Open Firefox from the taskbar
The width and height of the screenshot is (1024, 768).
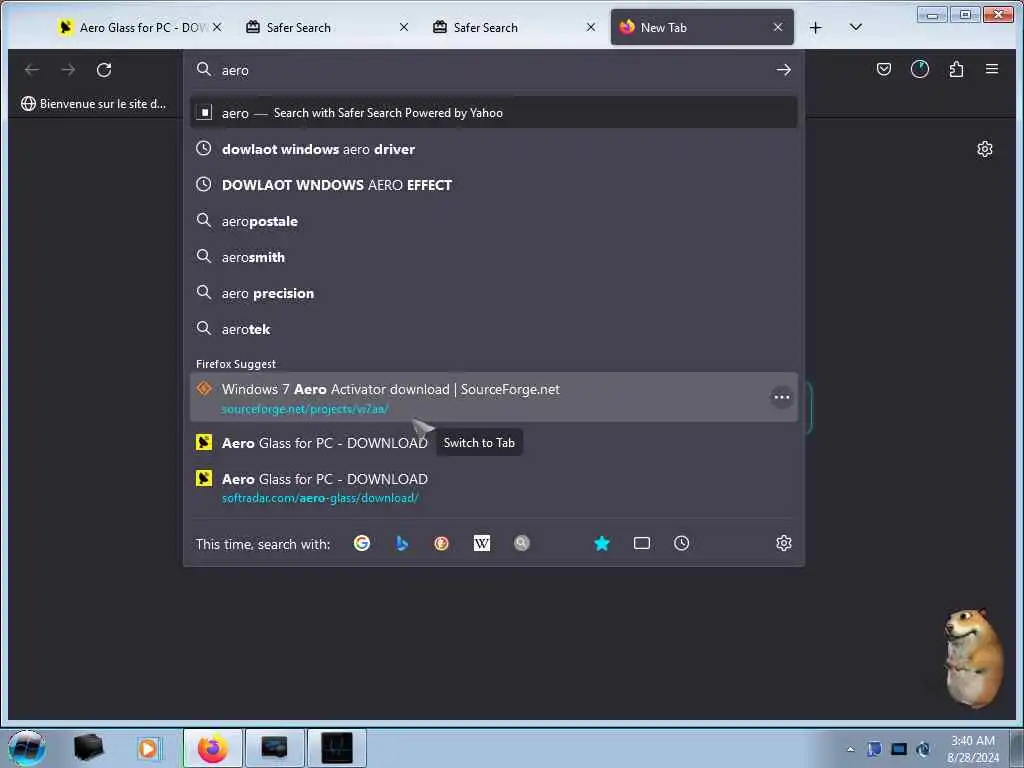click(x=213, y=748)
